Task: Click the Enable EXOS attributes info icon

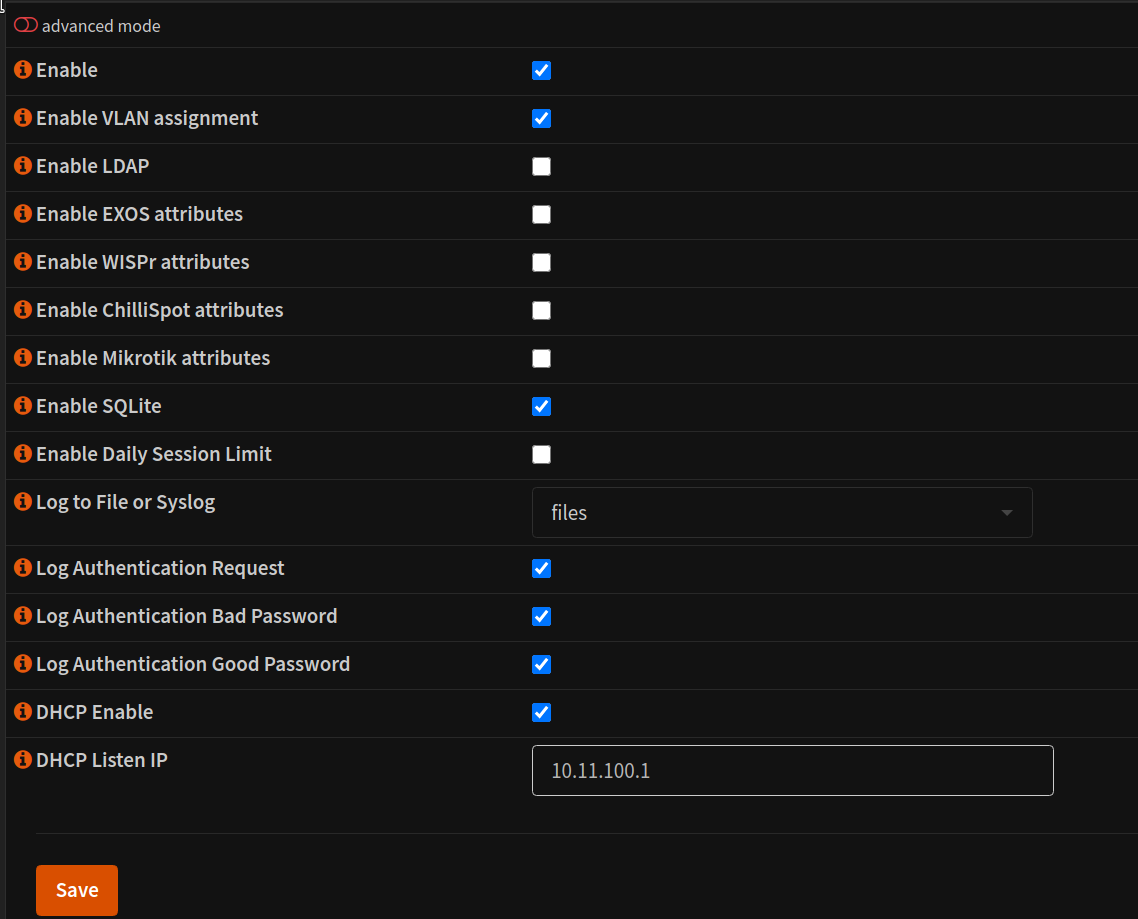Action: [x=22, y=214]
